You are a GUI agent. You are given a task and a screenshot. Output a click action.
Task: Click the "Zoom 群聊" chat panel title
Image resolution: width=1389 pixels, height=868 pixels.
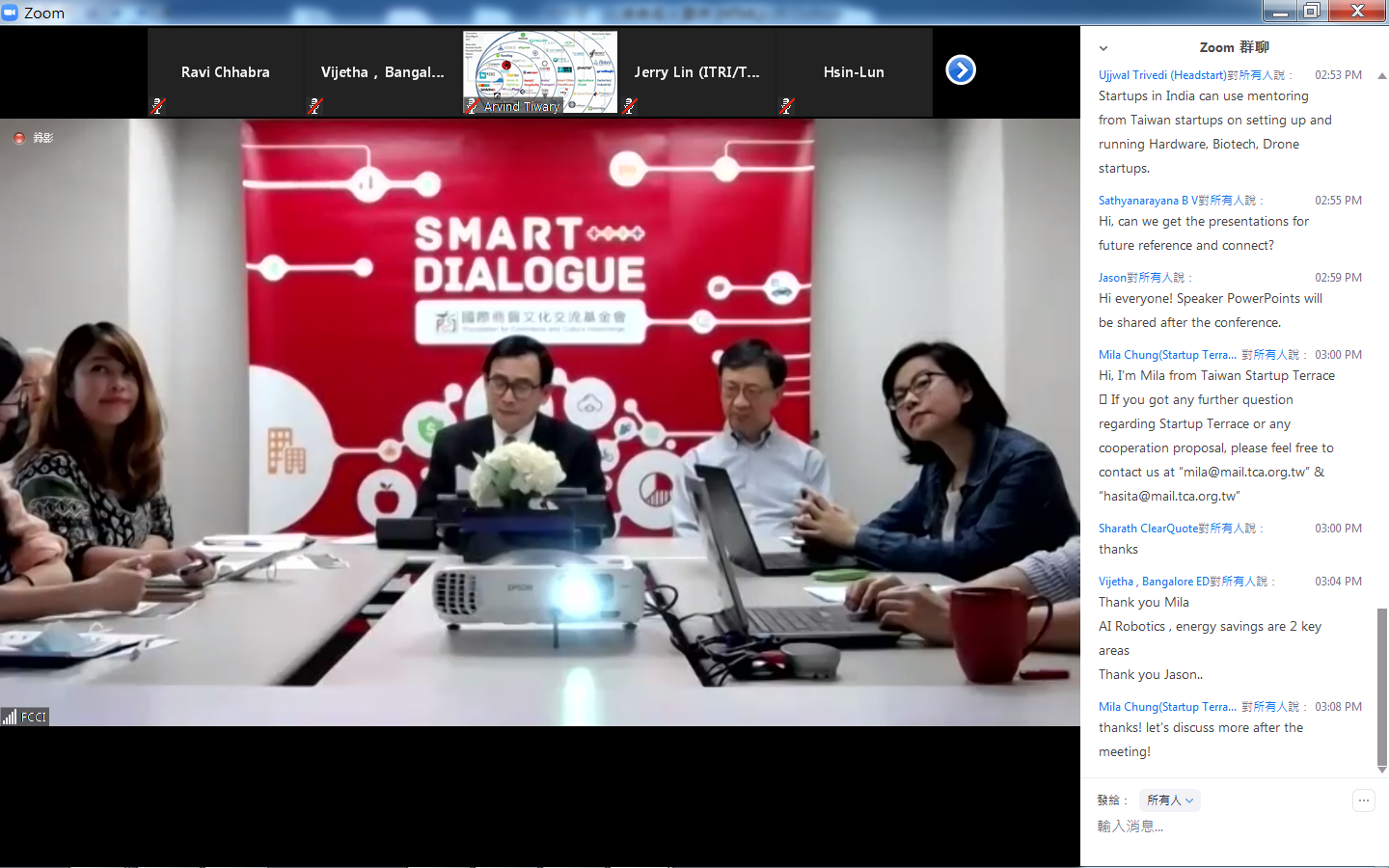tap(1234, 47)
